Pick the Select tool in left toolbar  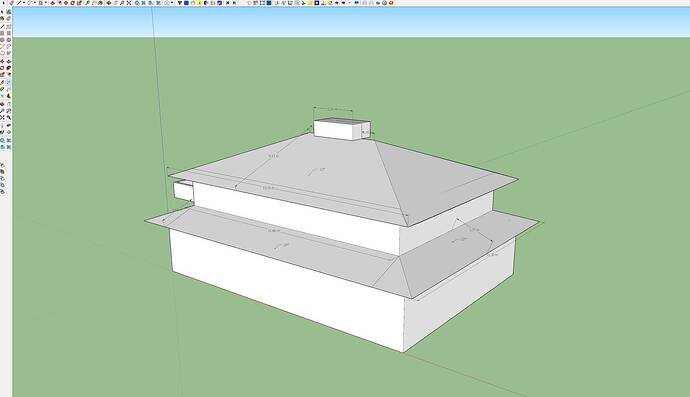(2, 12)
